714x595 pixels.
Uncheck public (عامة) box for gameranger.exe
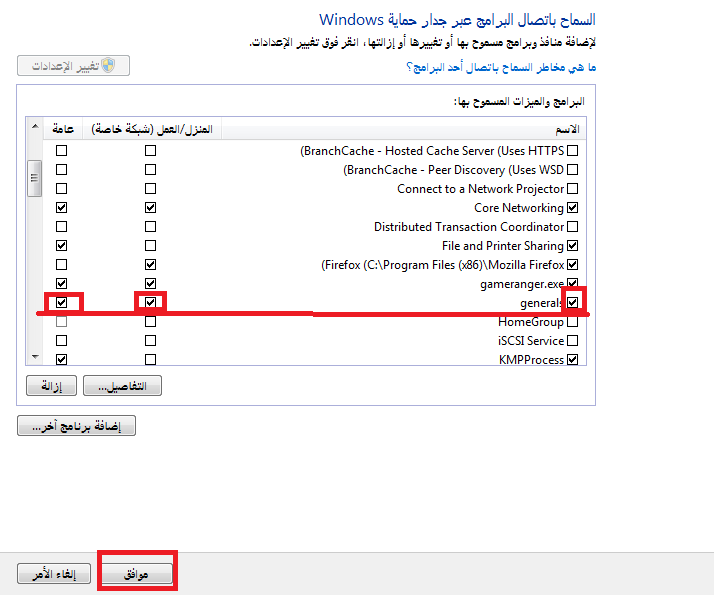pos(61,283)
